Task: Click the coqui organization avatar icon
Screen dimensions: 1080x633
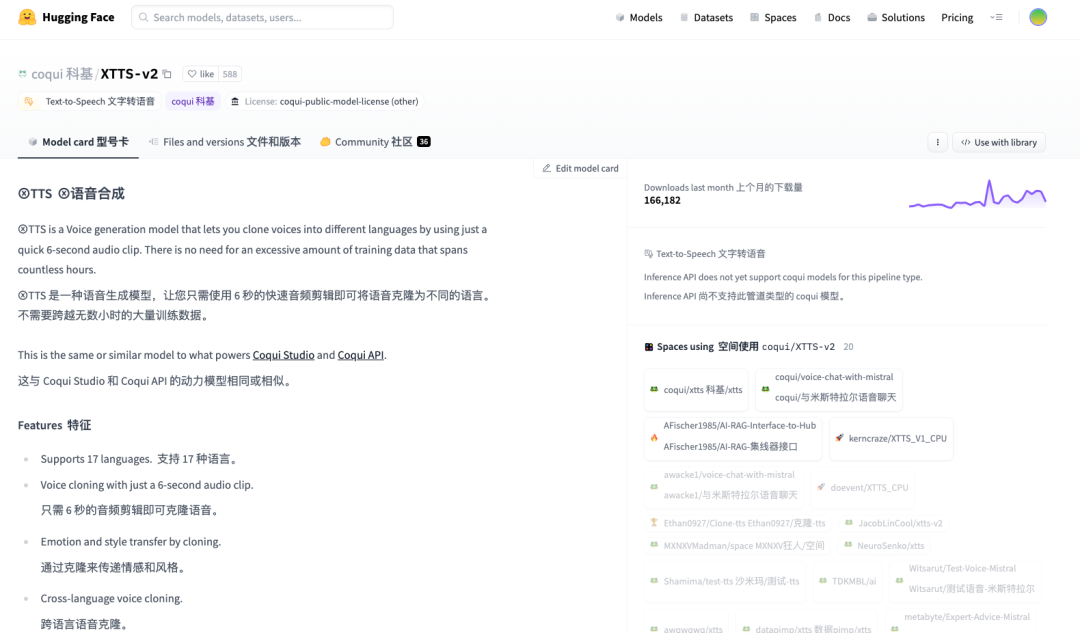Action: tap(23, 74)
